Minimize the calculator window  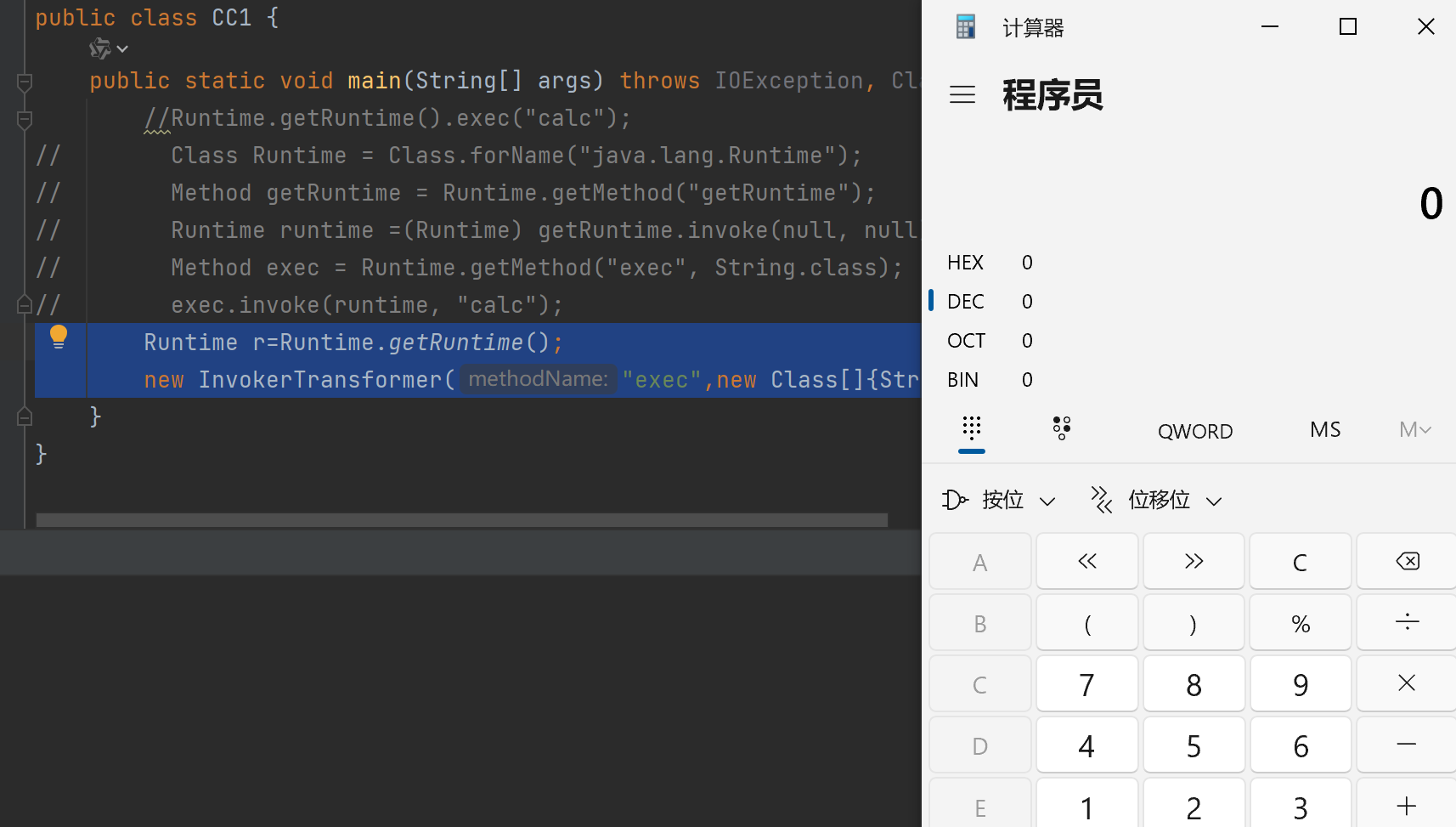[x=1270, y=27]
